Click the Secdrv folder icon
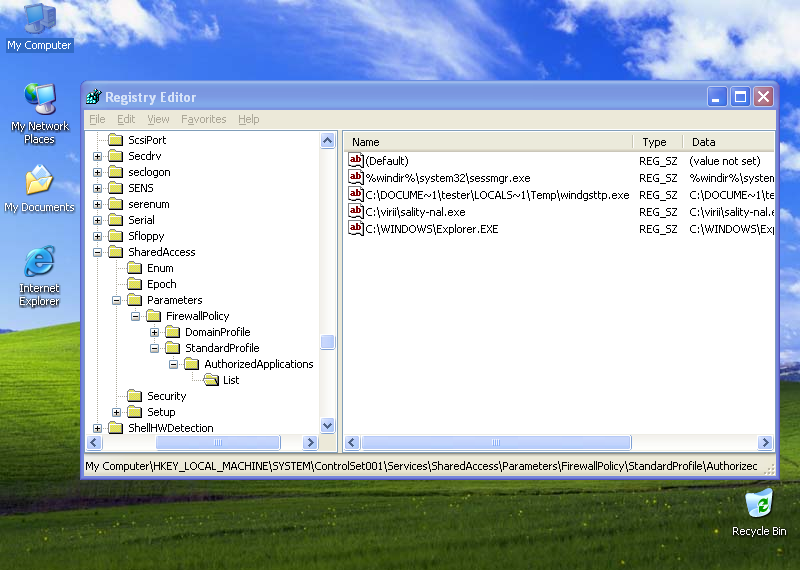800x570 pixels. pyautogui.click(x=116, y=156)
